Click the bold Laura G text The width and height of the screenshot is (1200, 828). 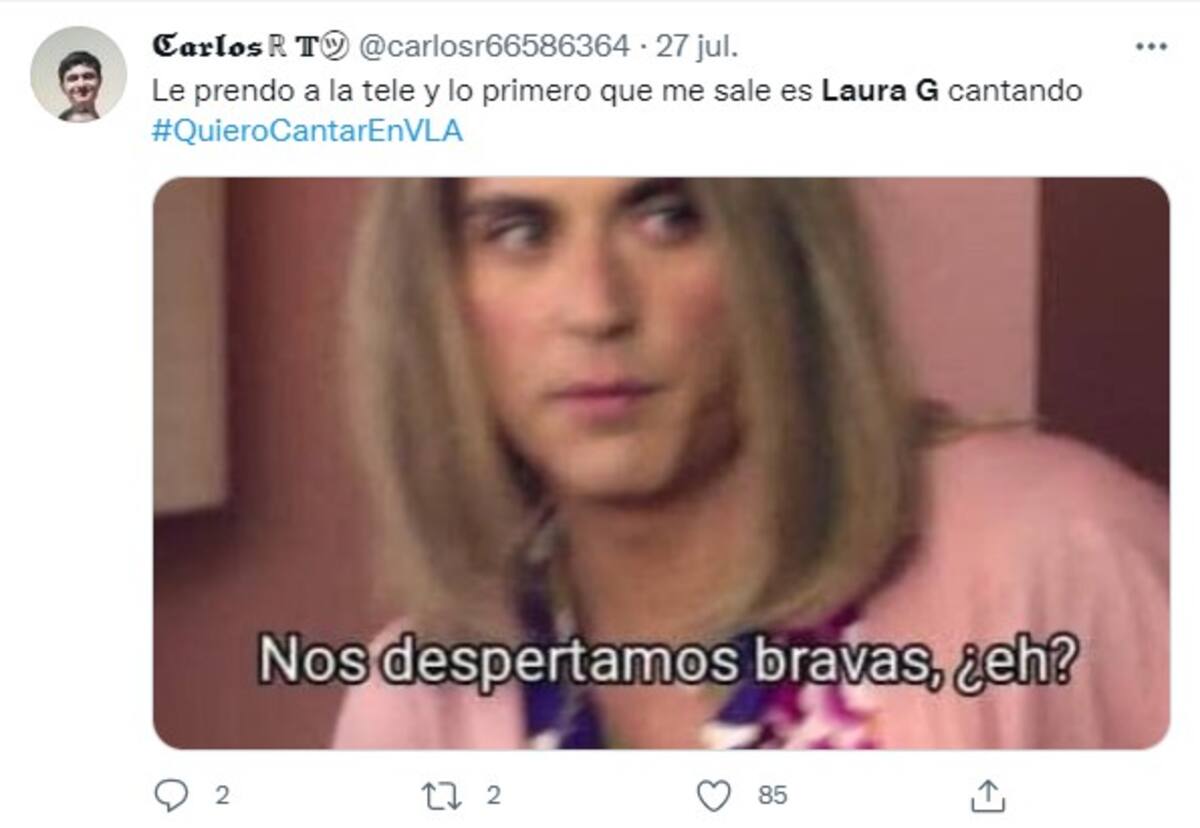(x=880, y=91)
